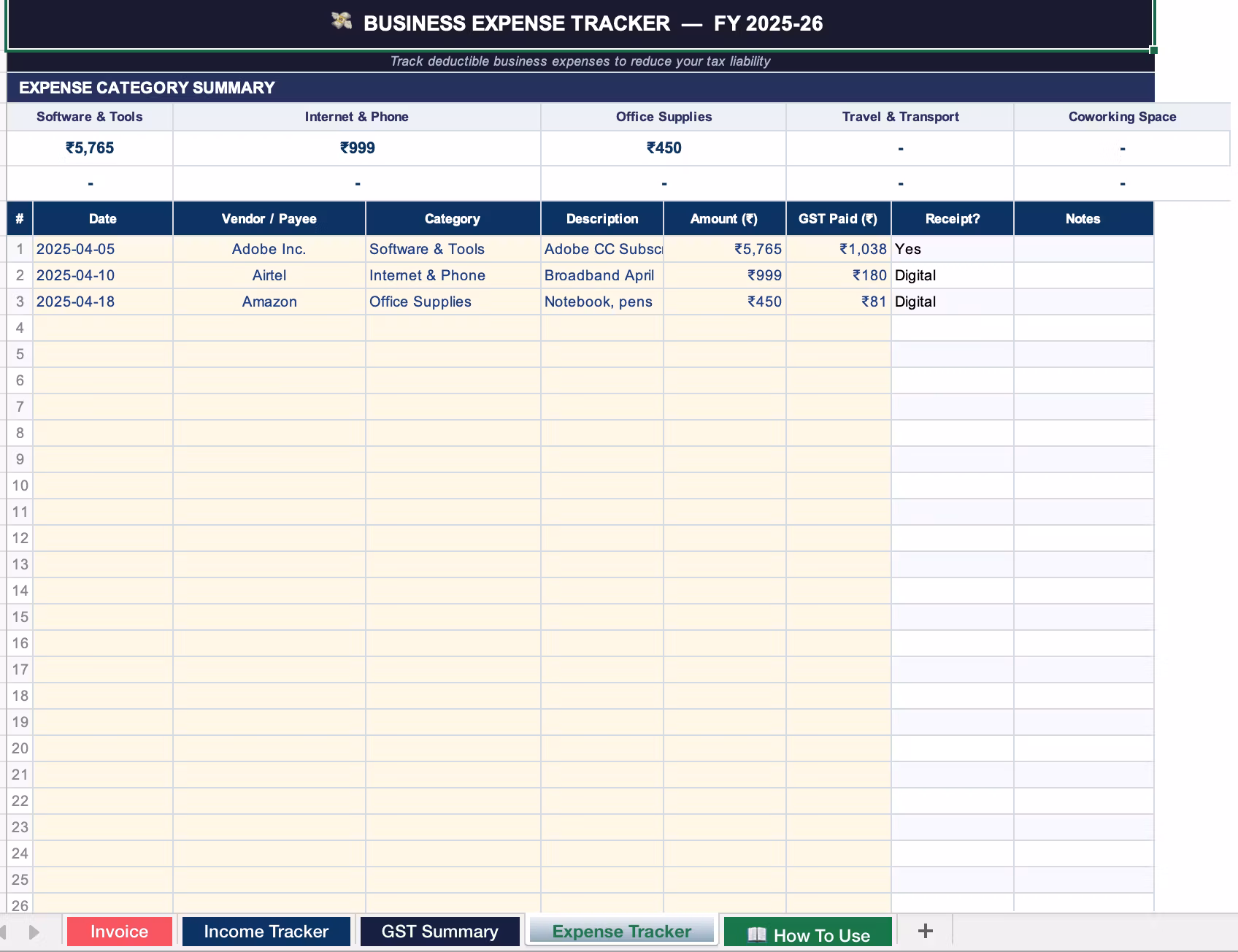Switch to the Invoice sheet tab

coord(119,932)
